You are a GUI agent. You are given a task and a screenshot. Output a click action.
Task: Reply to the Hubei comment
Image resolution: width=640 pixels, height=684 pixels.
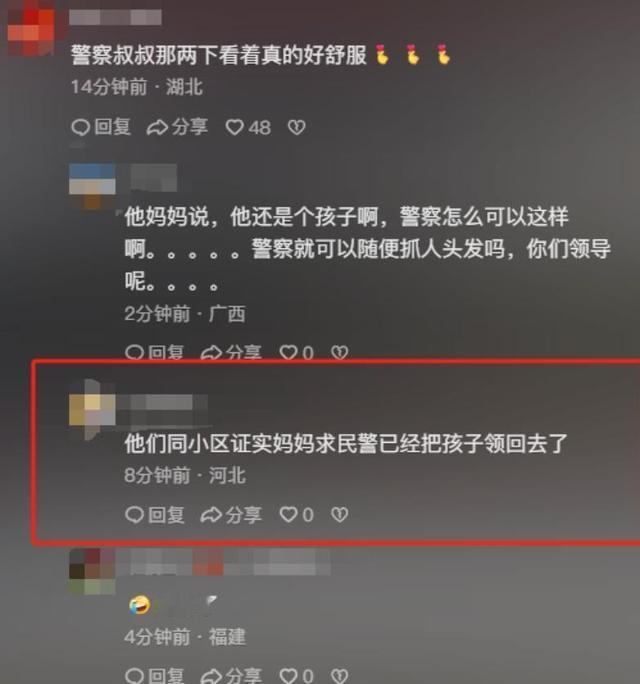101,127
